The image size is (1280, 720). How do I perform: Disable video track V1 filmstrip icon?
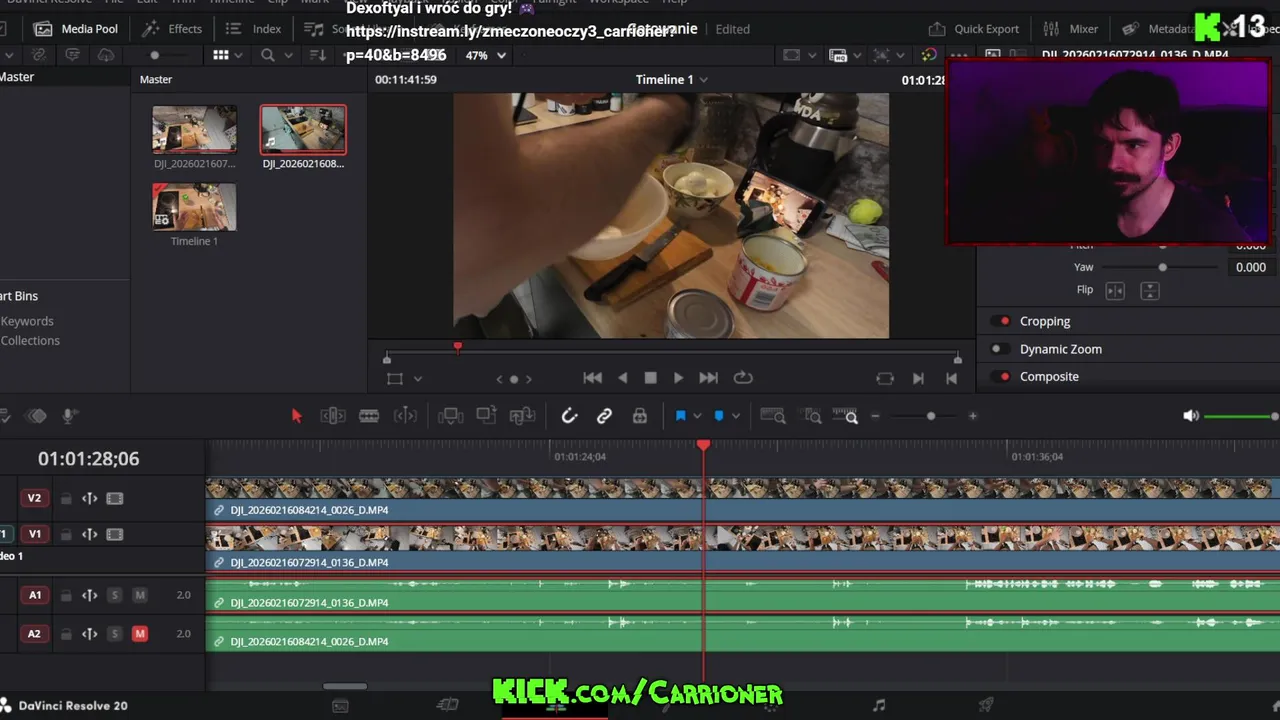click(x=115, y=534)
